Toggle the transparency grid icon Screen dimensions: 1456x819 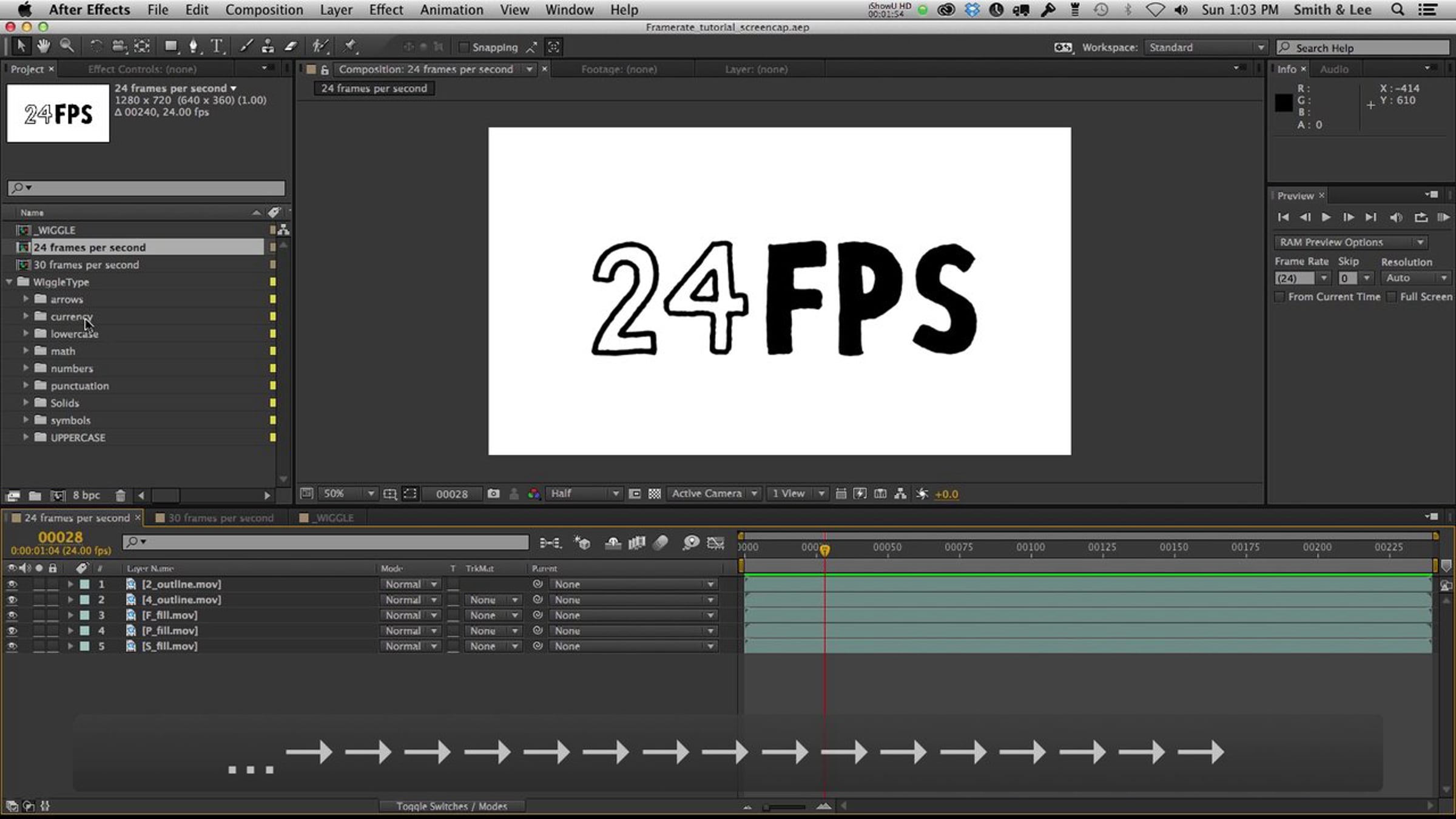point(654,494)
